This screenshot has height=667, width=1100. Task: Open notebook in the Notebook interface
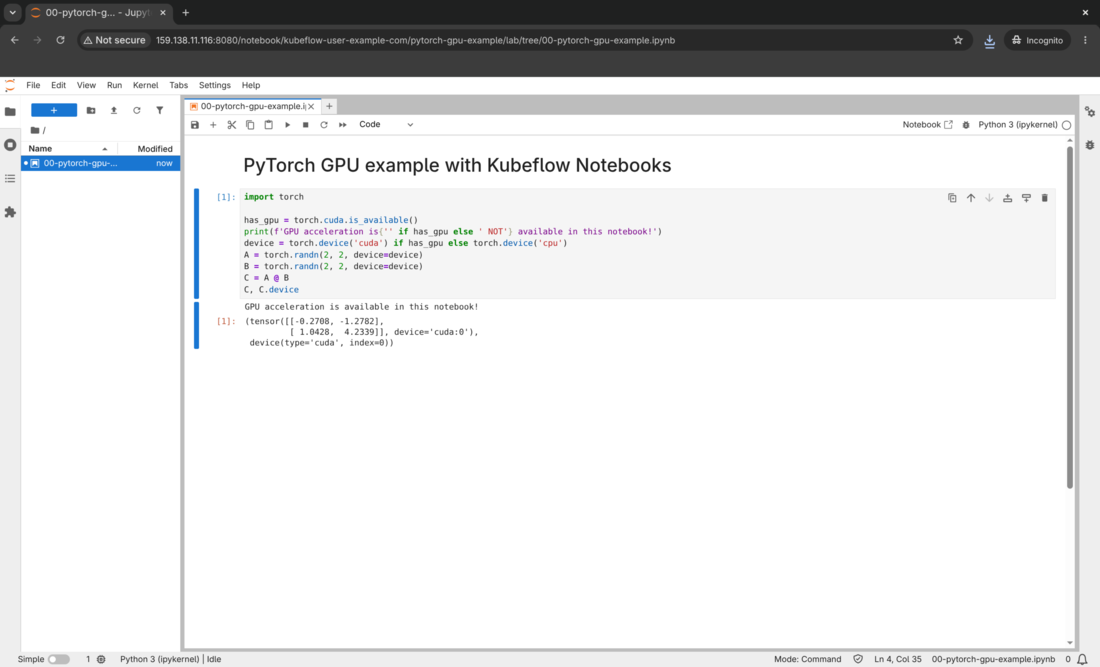pos(927,125)
